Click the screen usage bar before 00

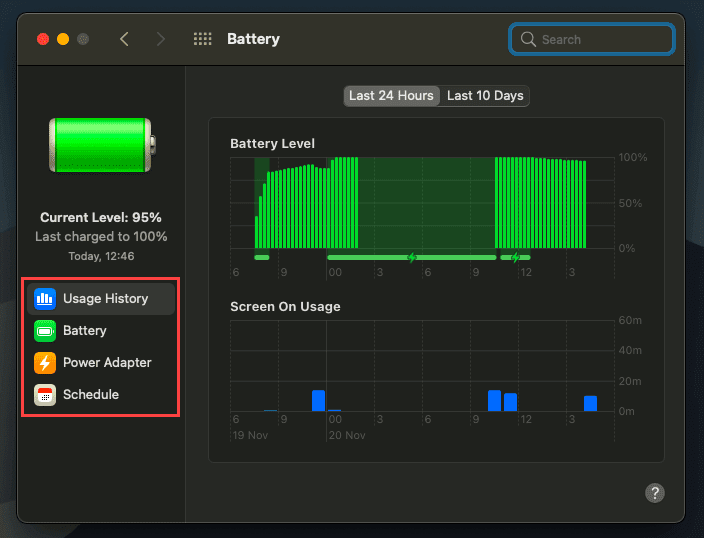318,401
